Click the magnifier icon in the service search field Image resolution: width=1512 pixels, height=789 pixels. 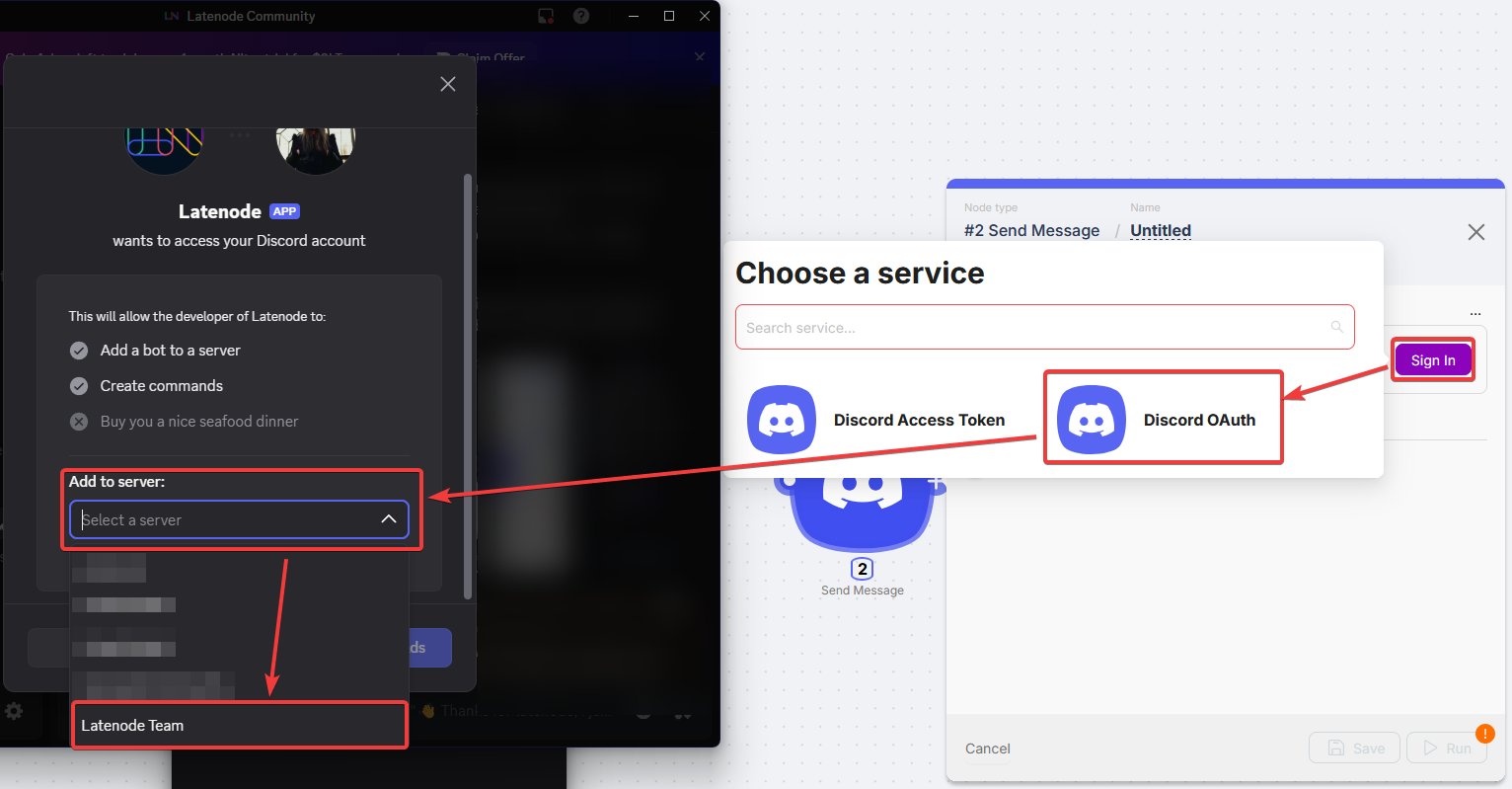1337,327
